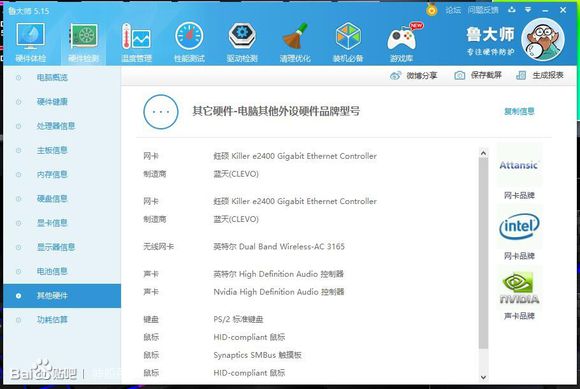Viewport: 580px width, 389px height.
Task: Click 网卡品牌 label under Intel logo
Action: click(x=519, y=256)
